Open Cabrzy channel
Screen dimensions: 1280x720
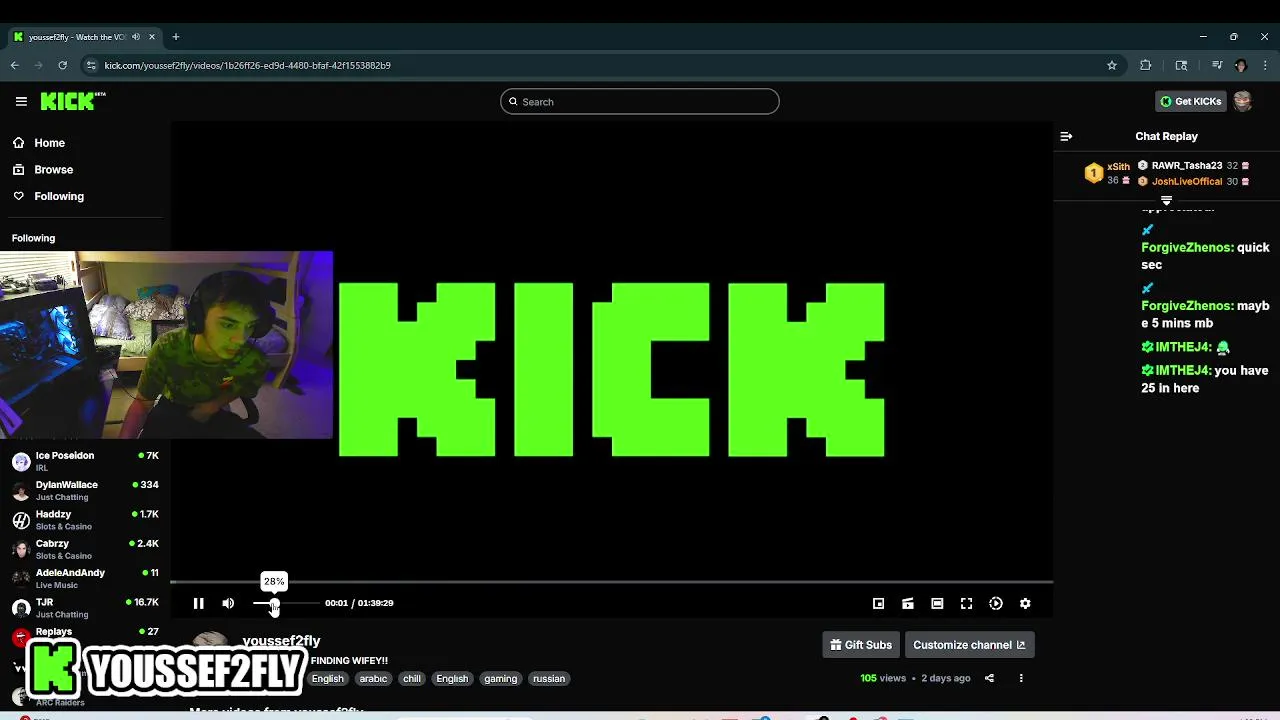(x=85, y=549)
